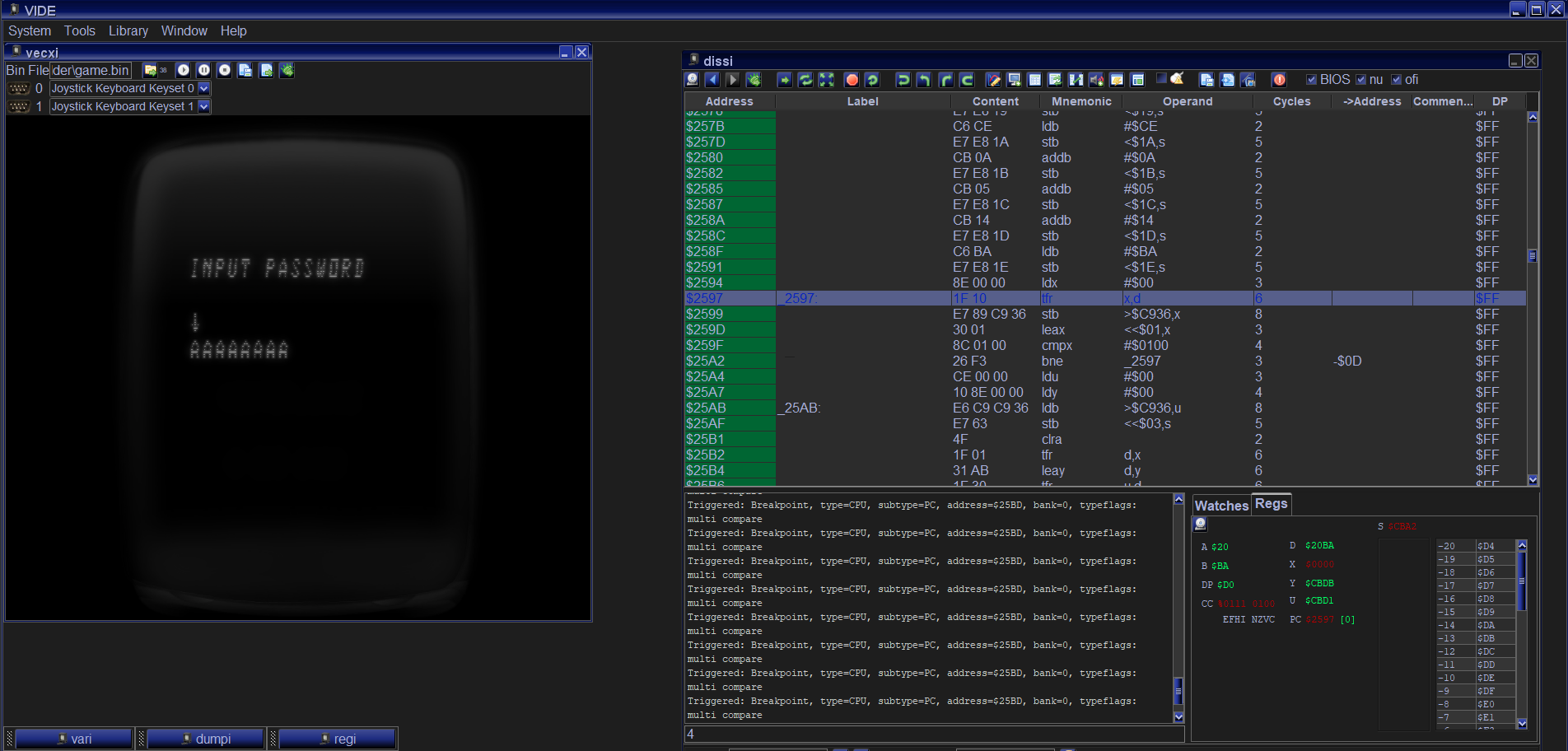Toggle the small dark square next to mouse icon
Screen dimensions: 1568x751
[x=1161, y=78]
